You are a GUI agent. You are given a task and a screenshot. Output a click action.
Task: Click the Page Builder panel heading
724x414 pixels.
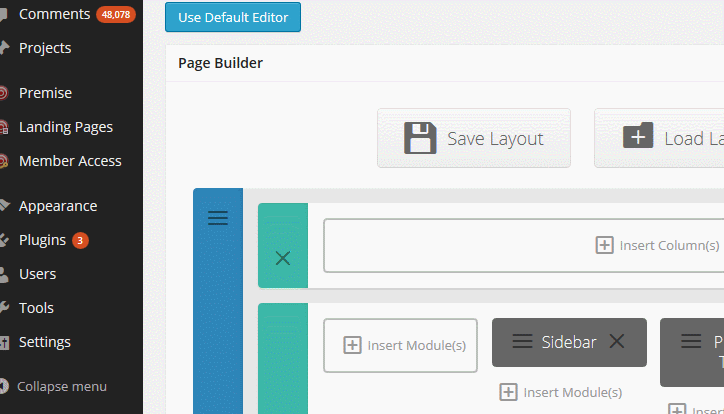click(x=220, y=63)
